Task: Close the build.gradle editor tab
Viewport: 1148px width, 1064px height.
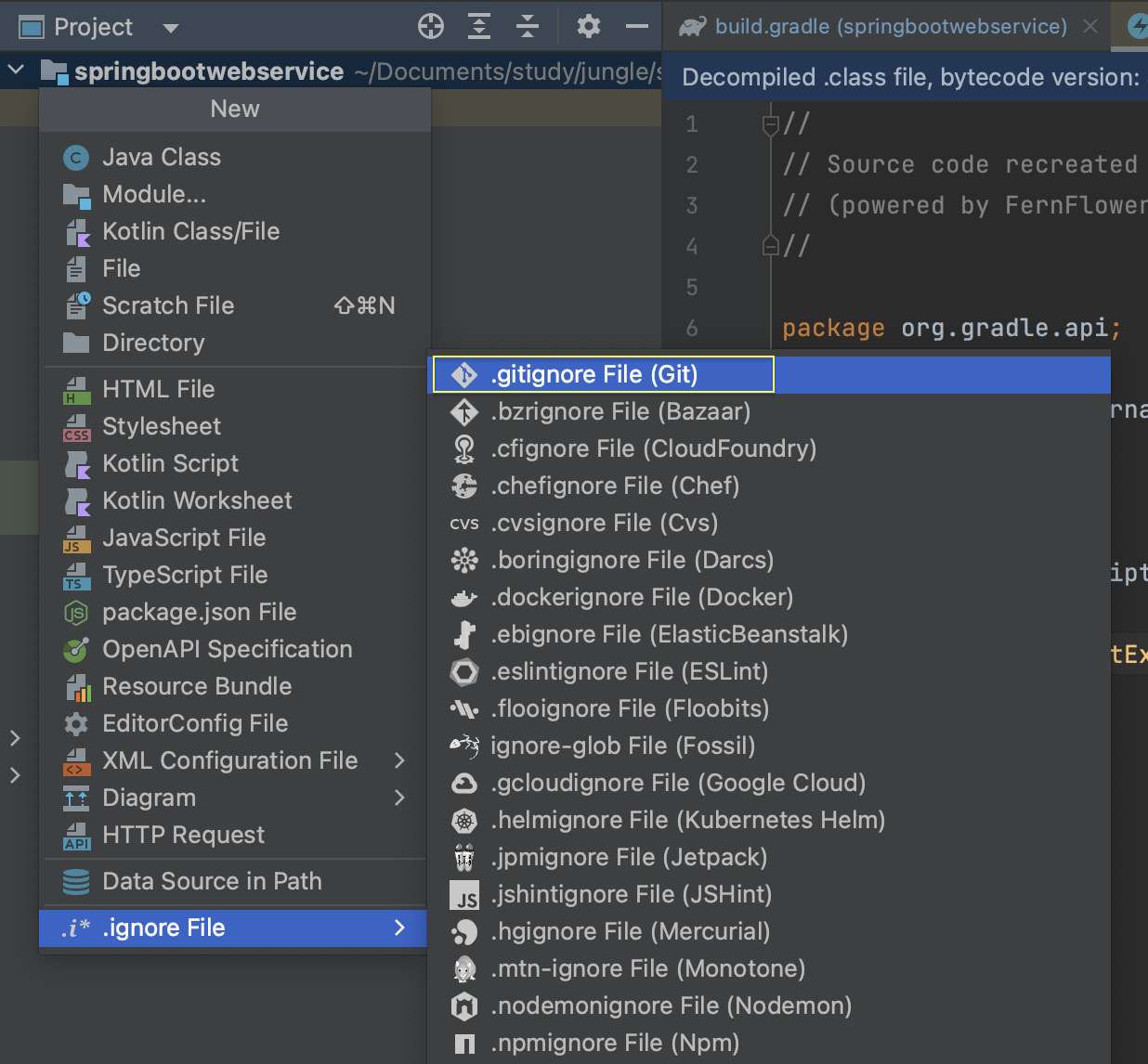Action: click(x=1091, y=26)
